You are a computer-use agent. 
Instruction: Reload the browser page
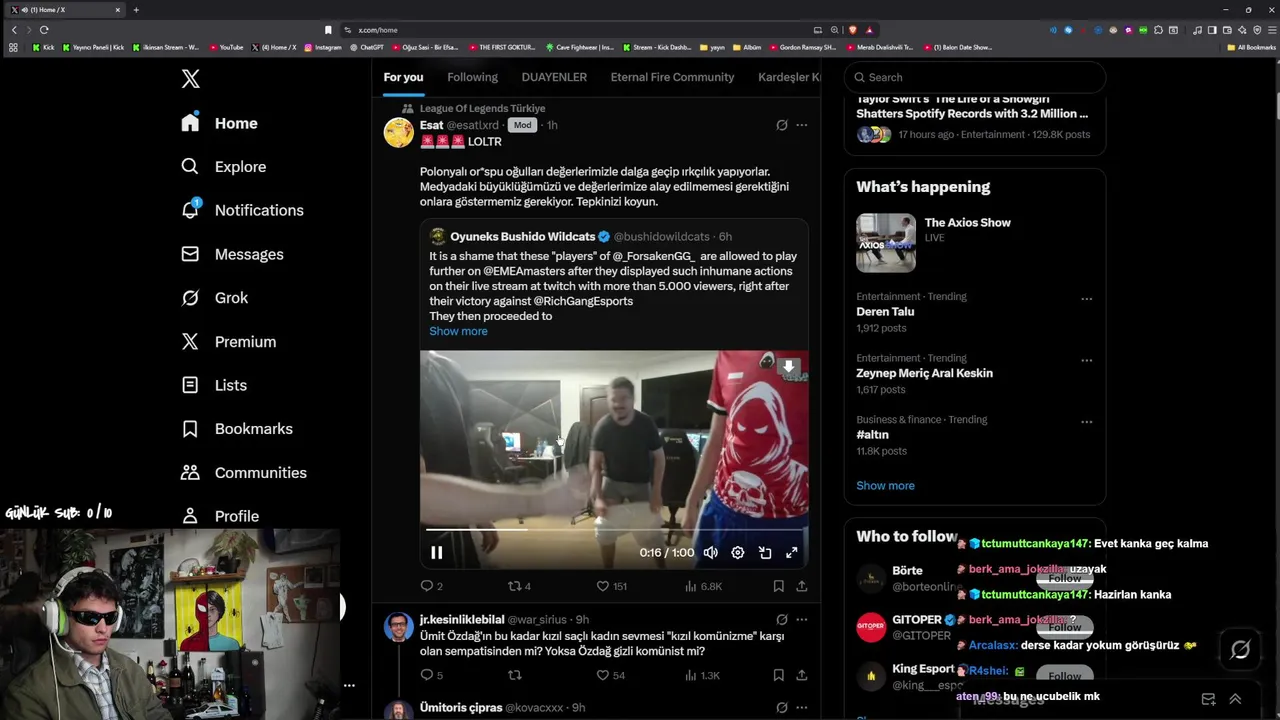coord(44,30)
